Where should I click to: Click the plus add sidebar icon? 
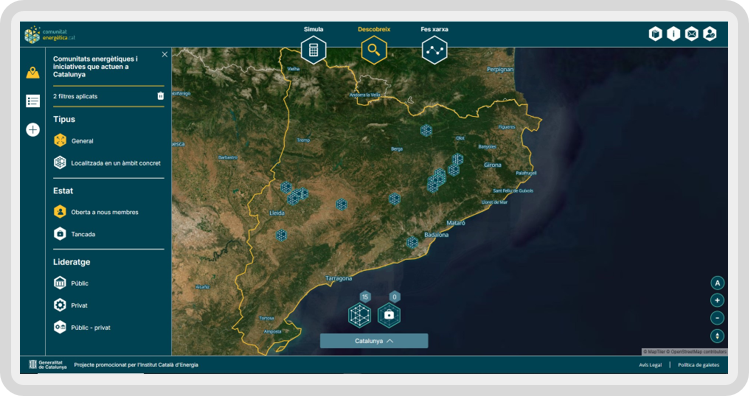tap(32, 129)
